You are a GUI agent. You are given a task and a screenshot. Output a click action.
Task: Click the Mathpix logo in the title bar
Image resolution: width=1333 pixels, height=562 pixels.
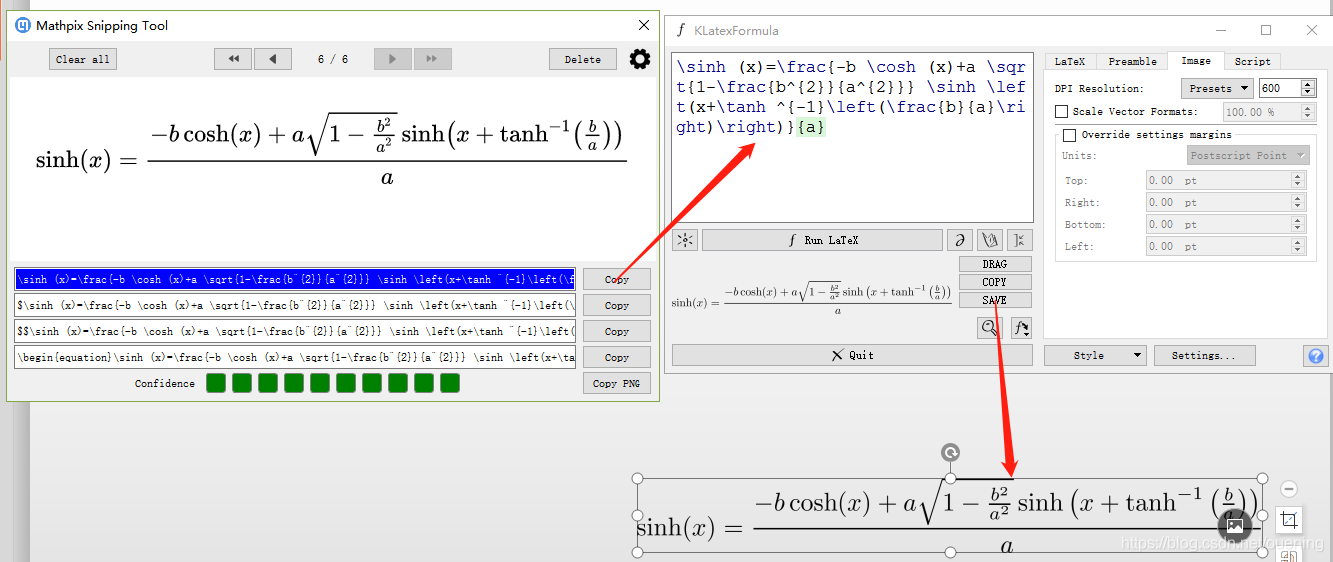click(23, 26)
